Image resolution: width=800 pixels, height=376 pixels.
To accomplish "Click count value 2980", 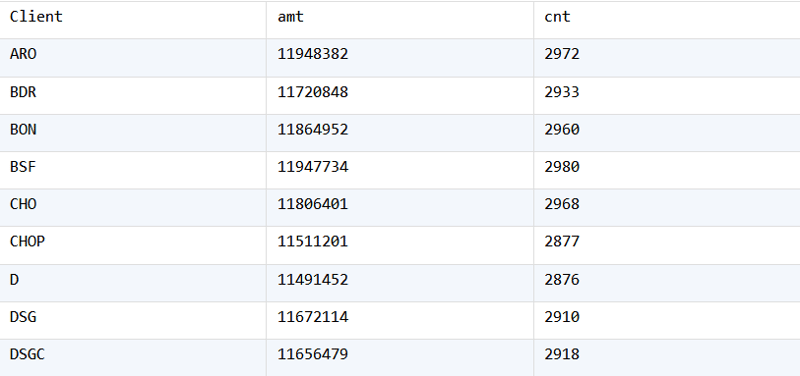I will point(562,167).
